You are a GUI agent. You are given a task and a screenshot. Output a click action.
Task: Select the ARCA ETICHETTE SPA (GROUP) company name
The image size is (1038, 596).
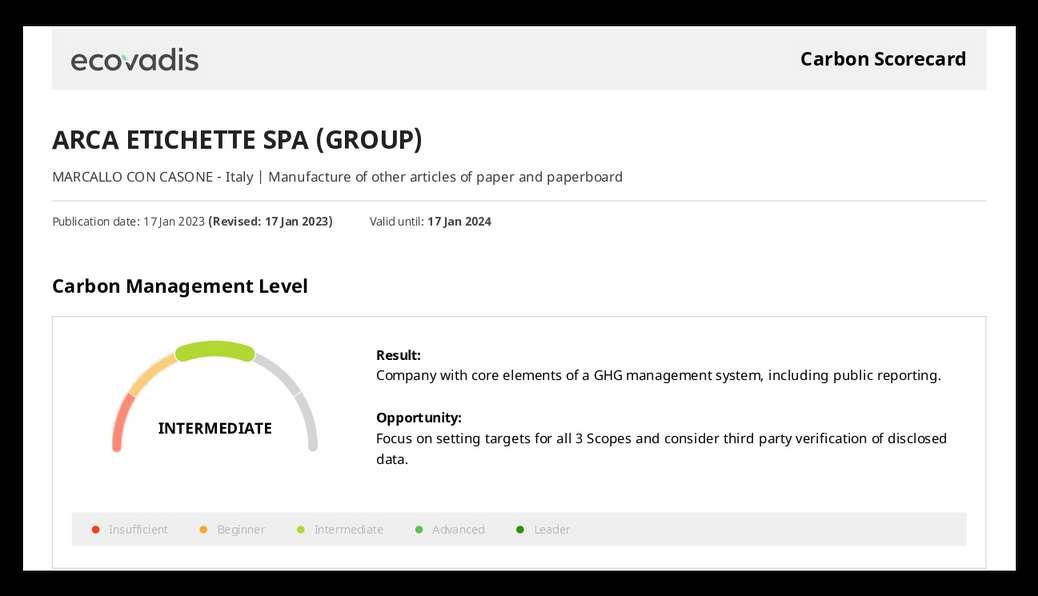[237, 140]
